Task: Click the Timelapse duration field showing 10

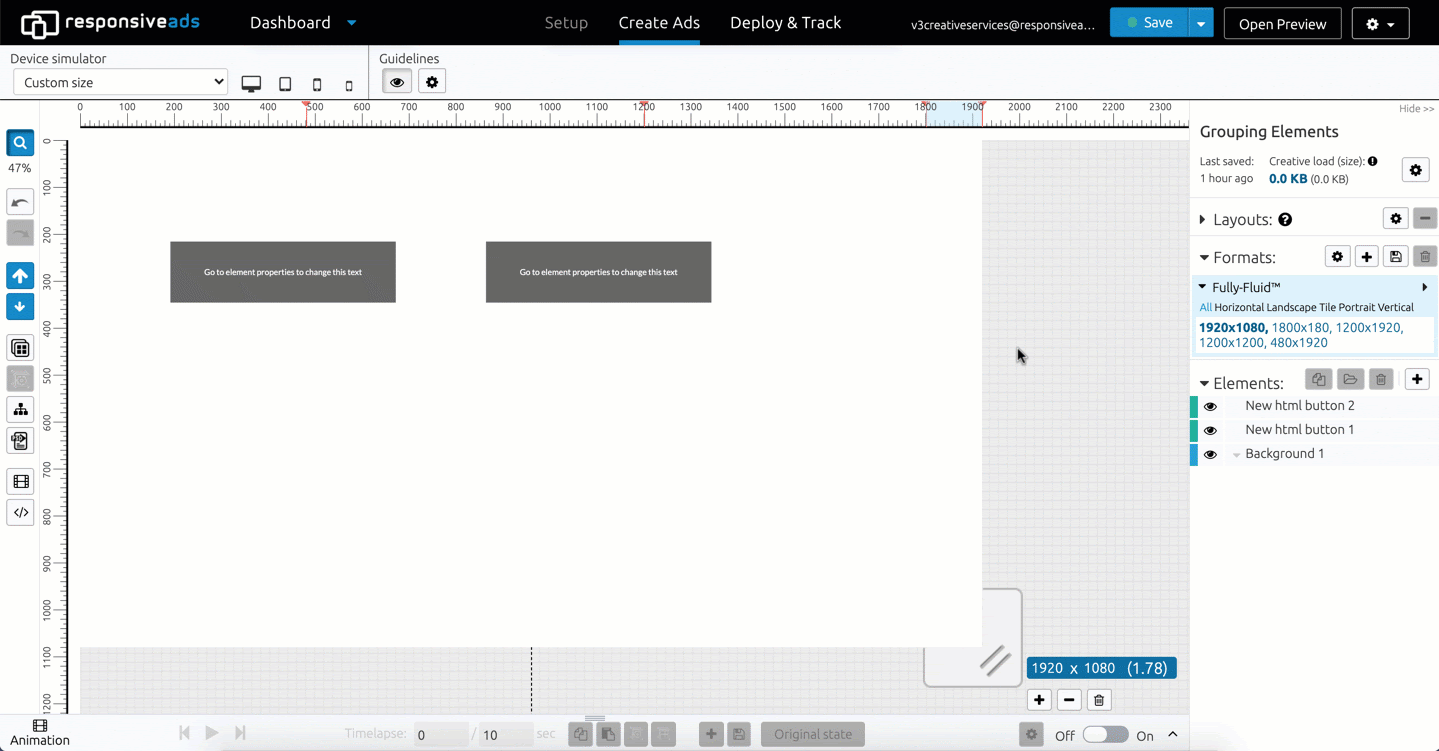Action: point(505,735)
